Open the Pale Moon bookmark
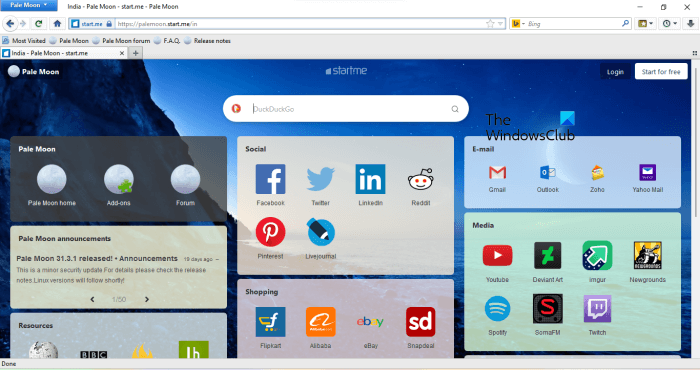 pos(69,41)
